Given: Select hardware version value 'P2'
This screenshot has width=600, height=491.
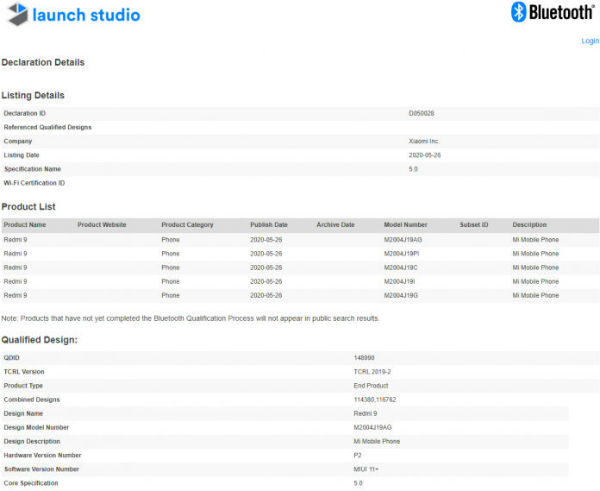Looking at the screenshot, I should [x=357, y=455].
